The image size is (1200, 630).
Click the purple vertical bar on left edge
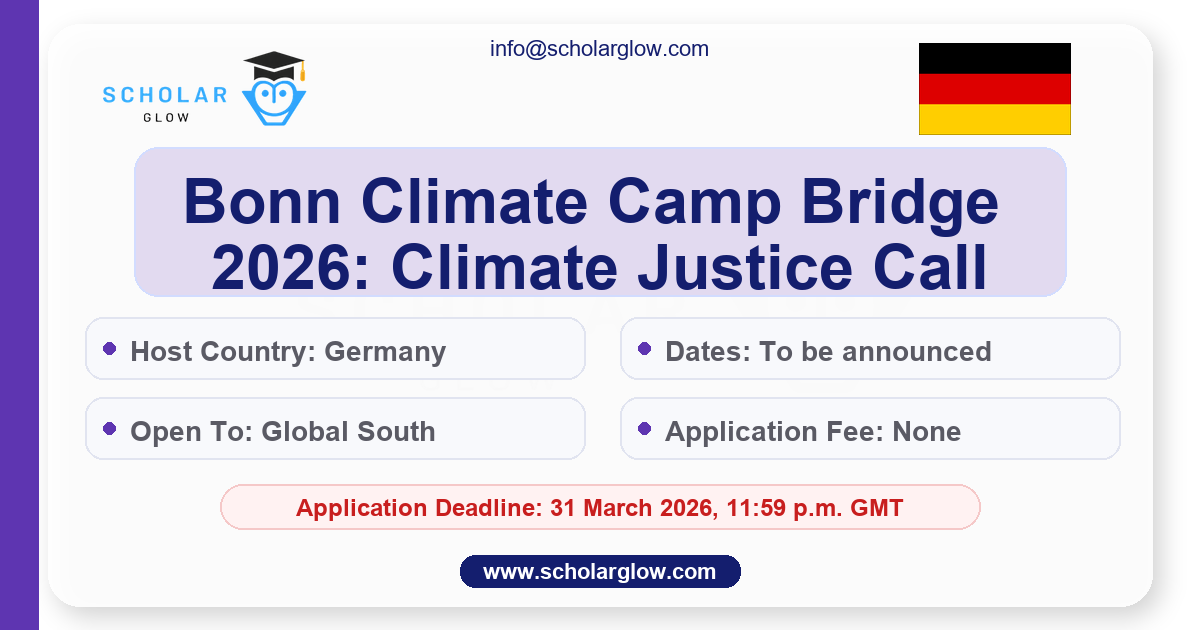pyautogui.click(x=19, y=315)
